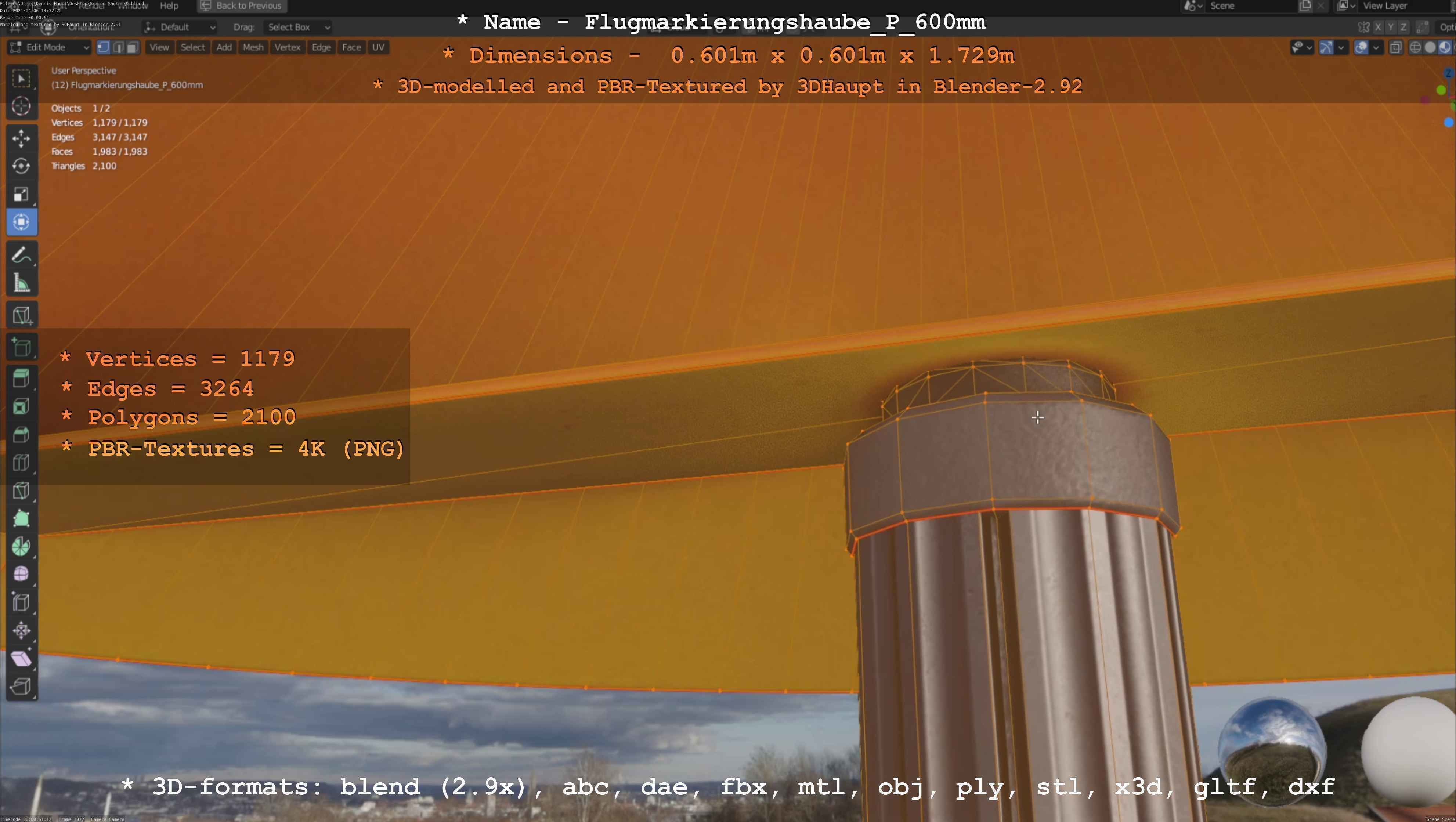Choose the Move tool

click(x=21, y=138)
